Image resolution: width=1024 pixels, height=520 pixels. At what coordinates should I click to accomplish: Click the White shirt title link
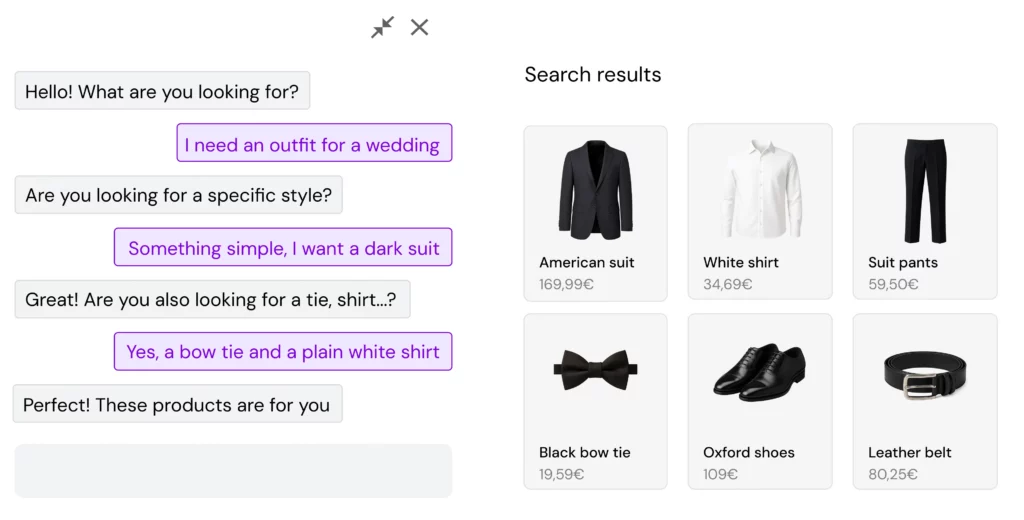[741, 263]
